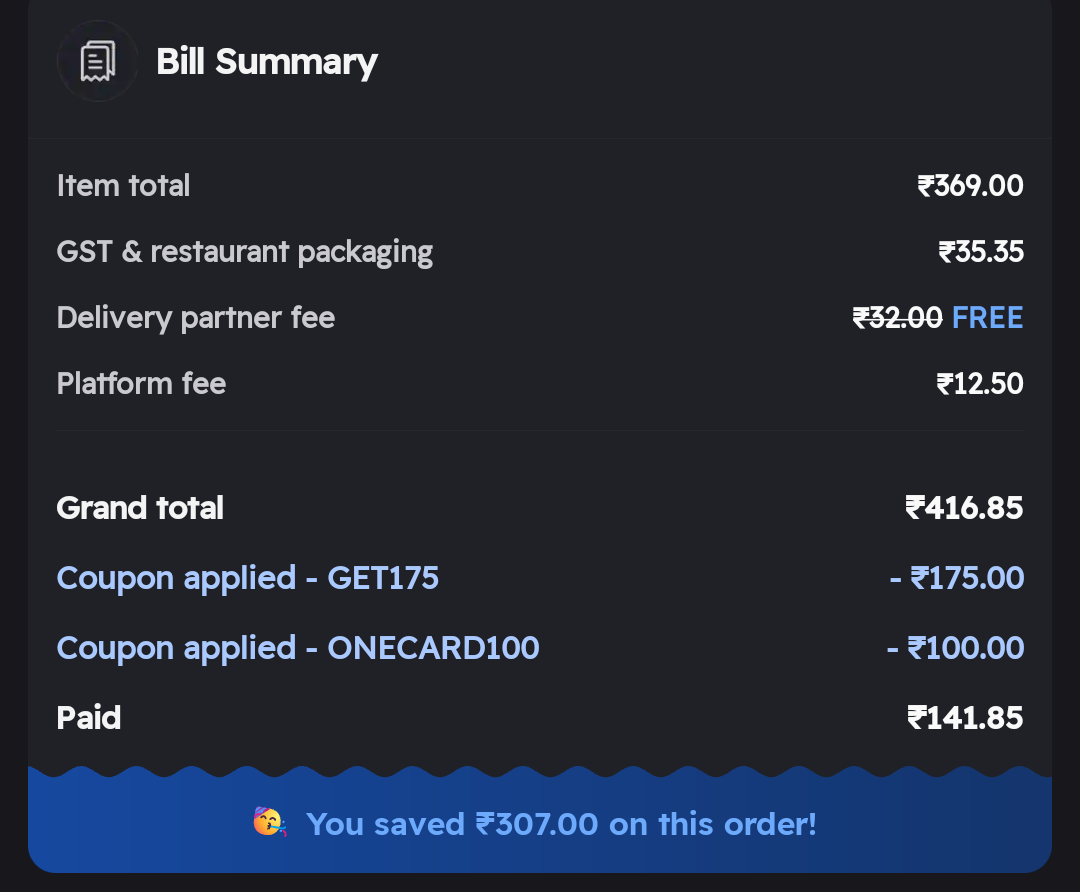Click the ₹175.00 coupon discount amount
1080x892 pixels.
[x=957, y=578]
